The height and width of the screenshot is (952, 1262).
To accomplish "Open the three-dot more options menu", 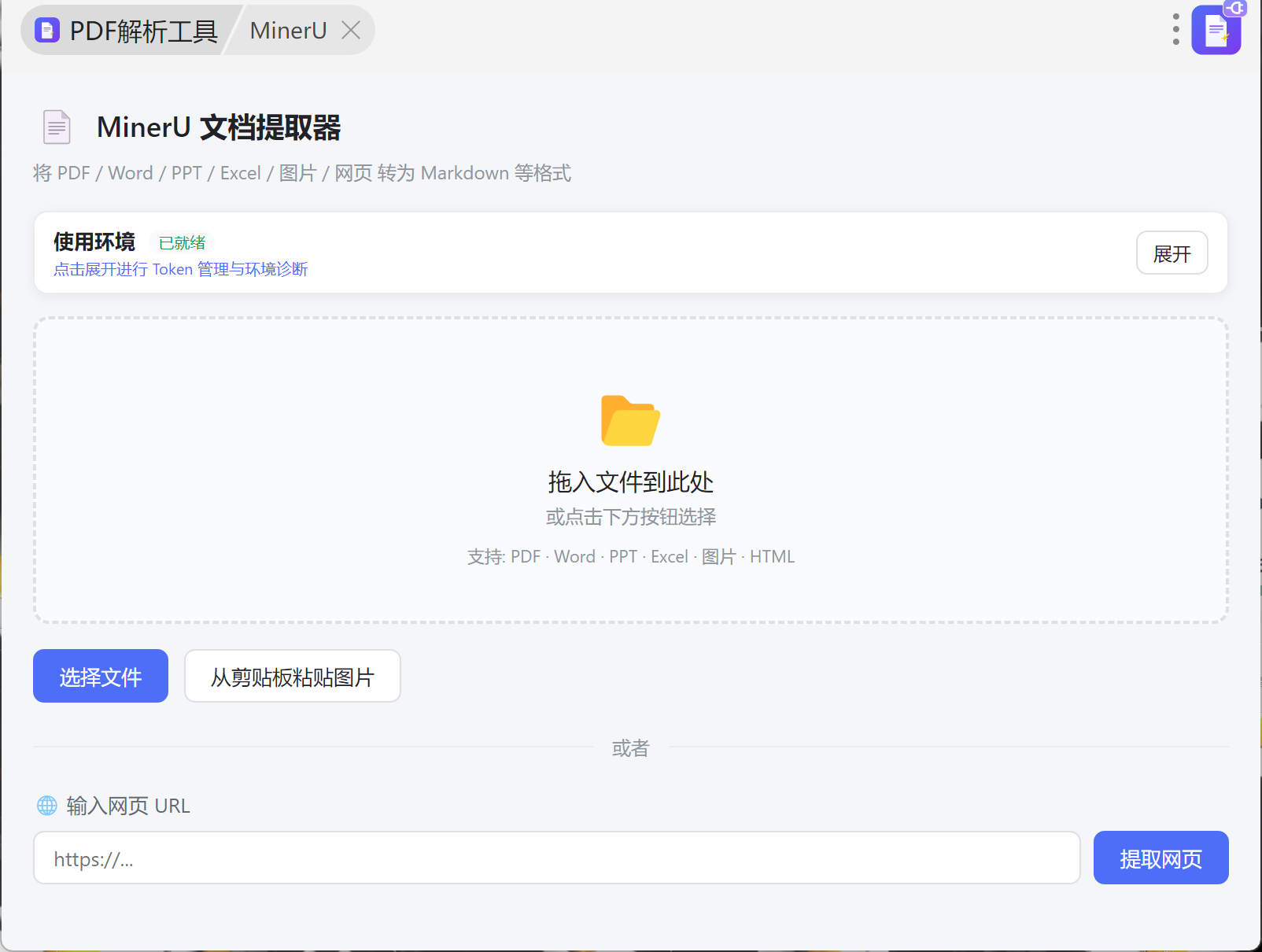I will coord(1175,29).
